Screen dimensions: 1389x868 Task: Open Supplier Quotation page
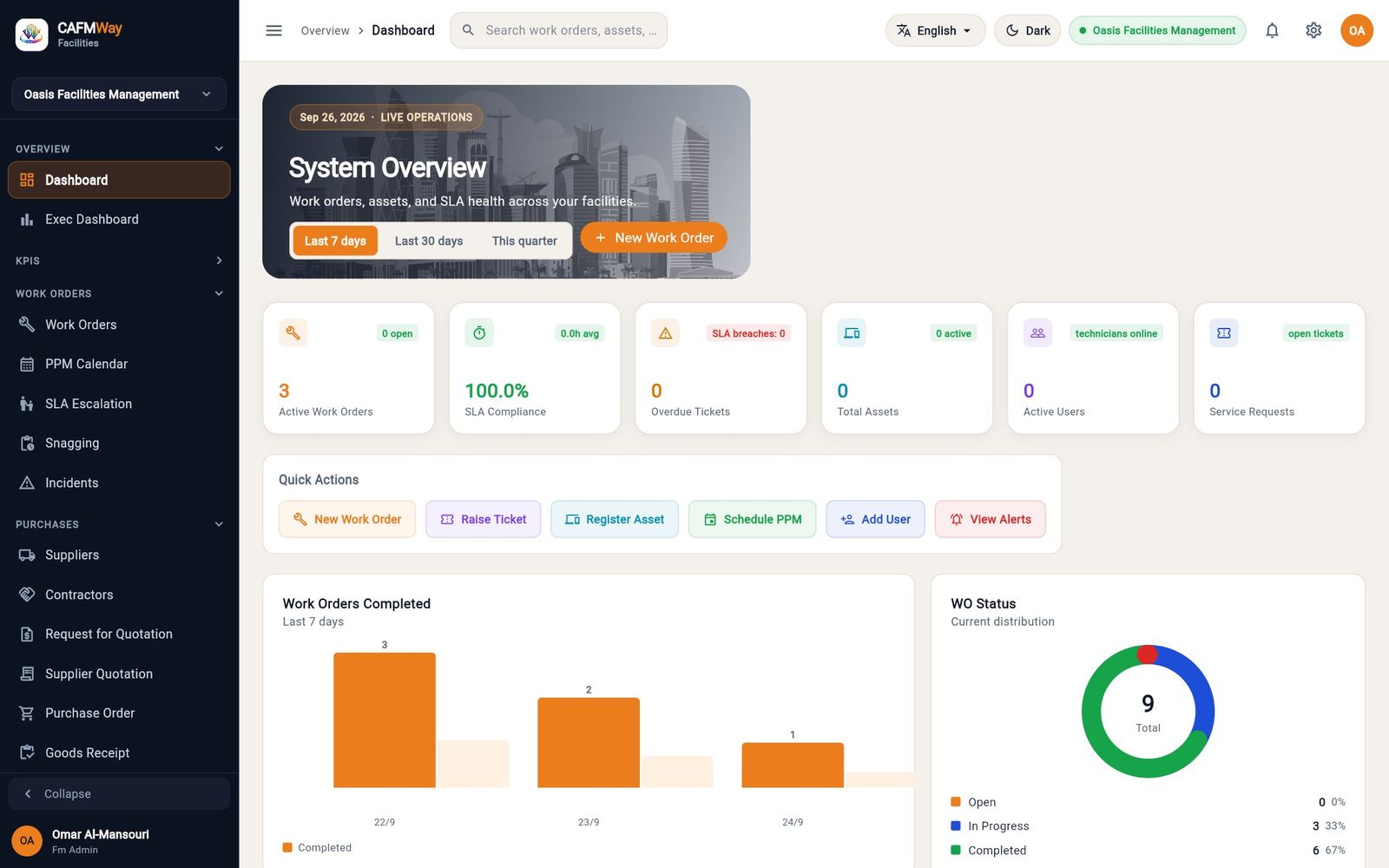point(119,674)
